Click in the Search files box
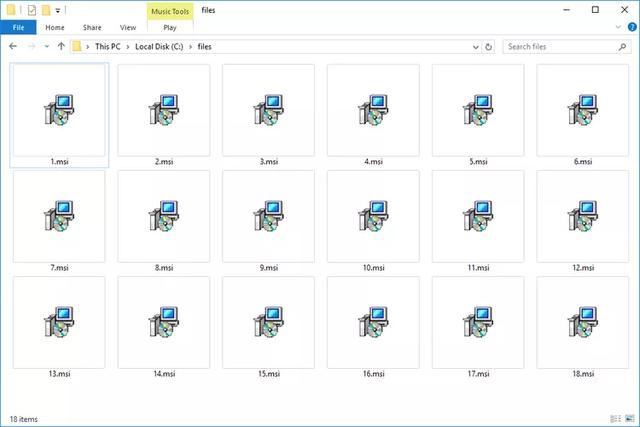This screenshot has width=640, height=427. (560, 46)
